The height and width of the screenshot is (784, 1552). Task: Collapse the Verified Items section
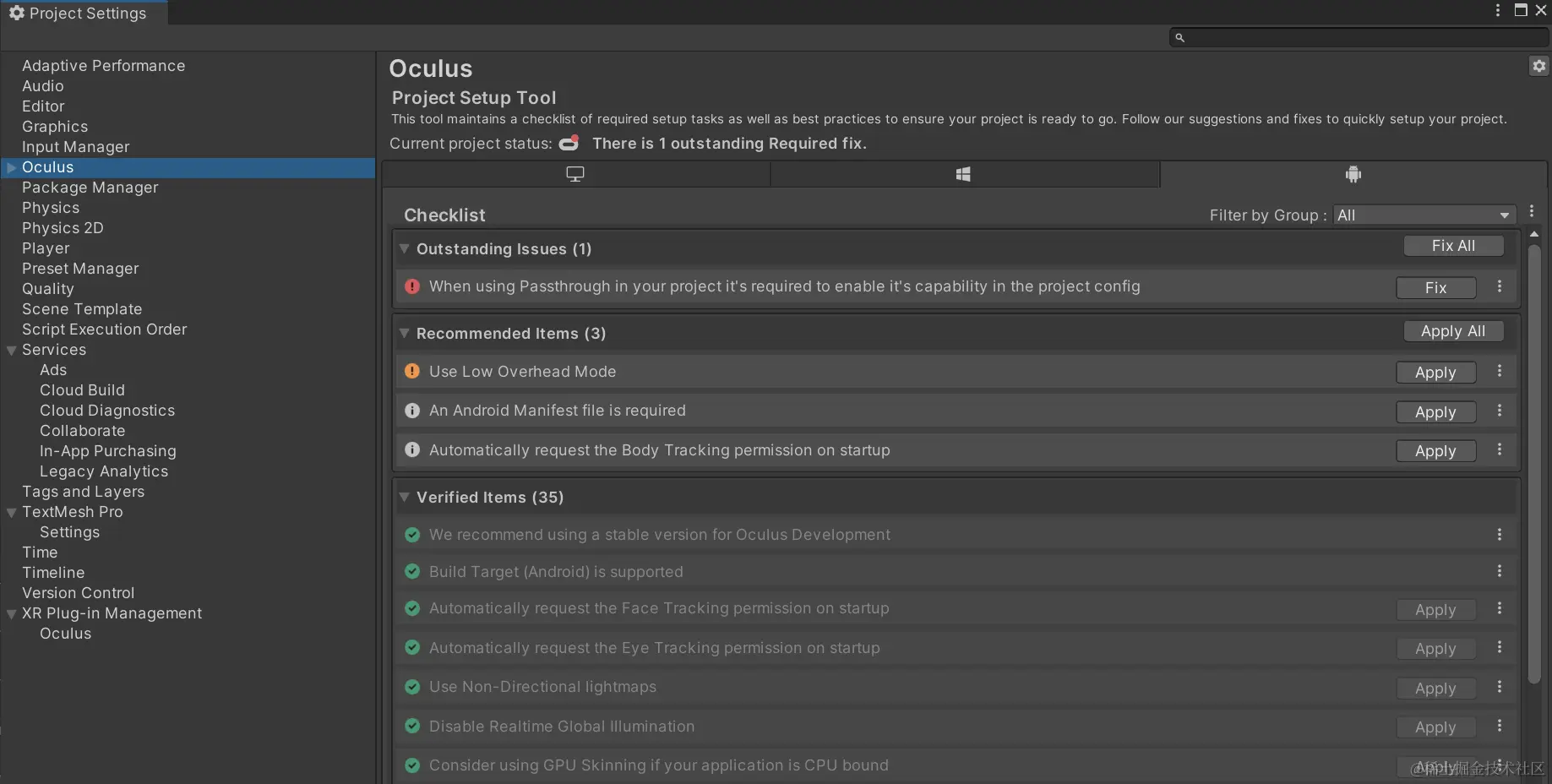[x=405, y=498]
